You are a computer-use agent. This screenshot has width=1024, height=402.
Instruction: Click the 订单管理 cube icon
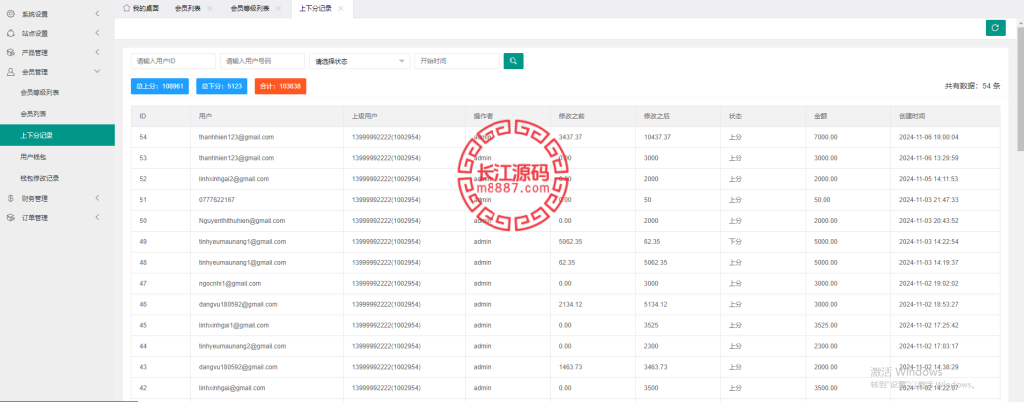click(x=10, y=218)
